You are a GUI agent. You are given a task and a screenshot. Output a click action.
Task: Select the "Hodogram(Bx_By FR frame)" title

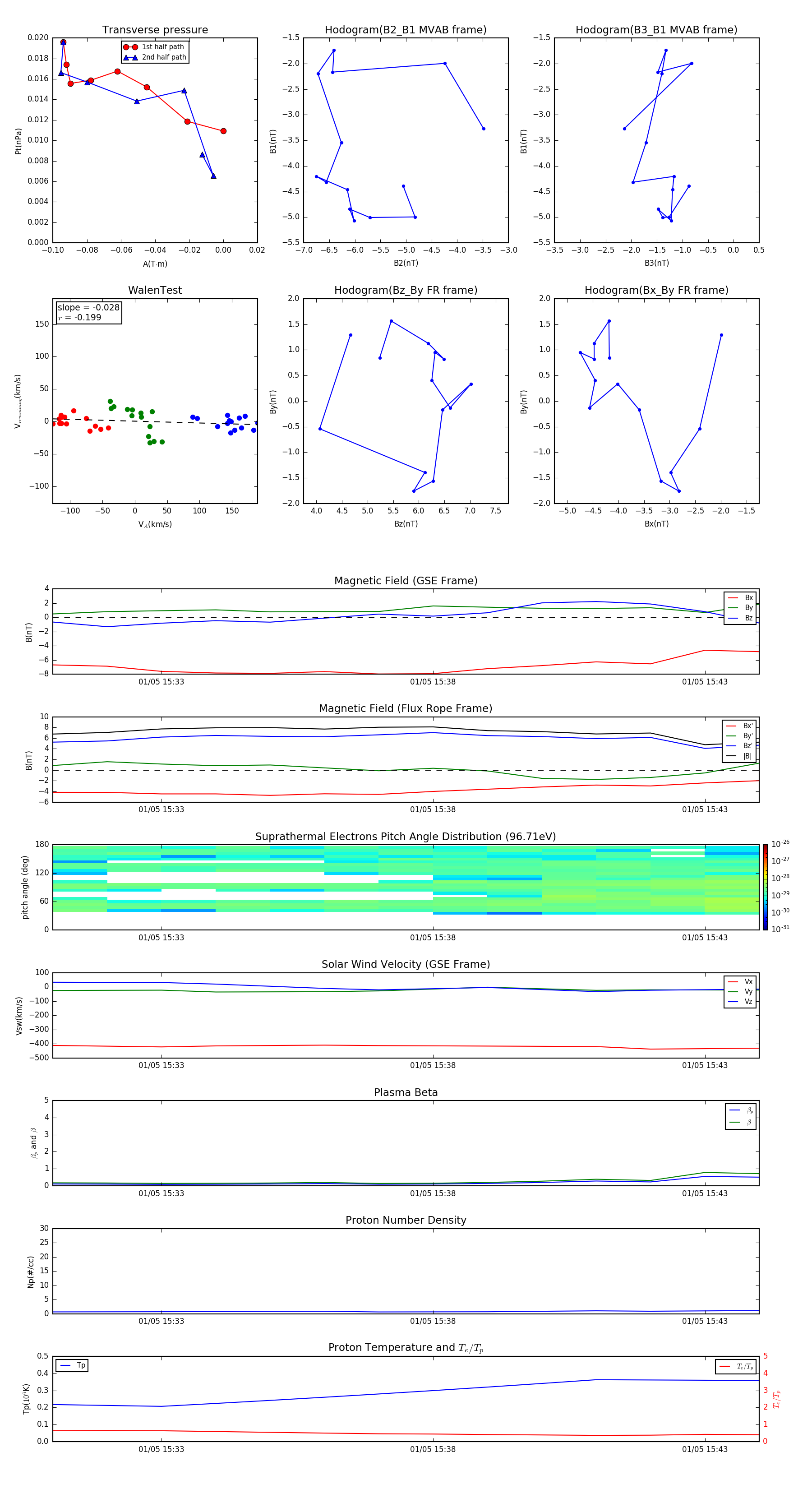click(x=656, y=290)
